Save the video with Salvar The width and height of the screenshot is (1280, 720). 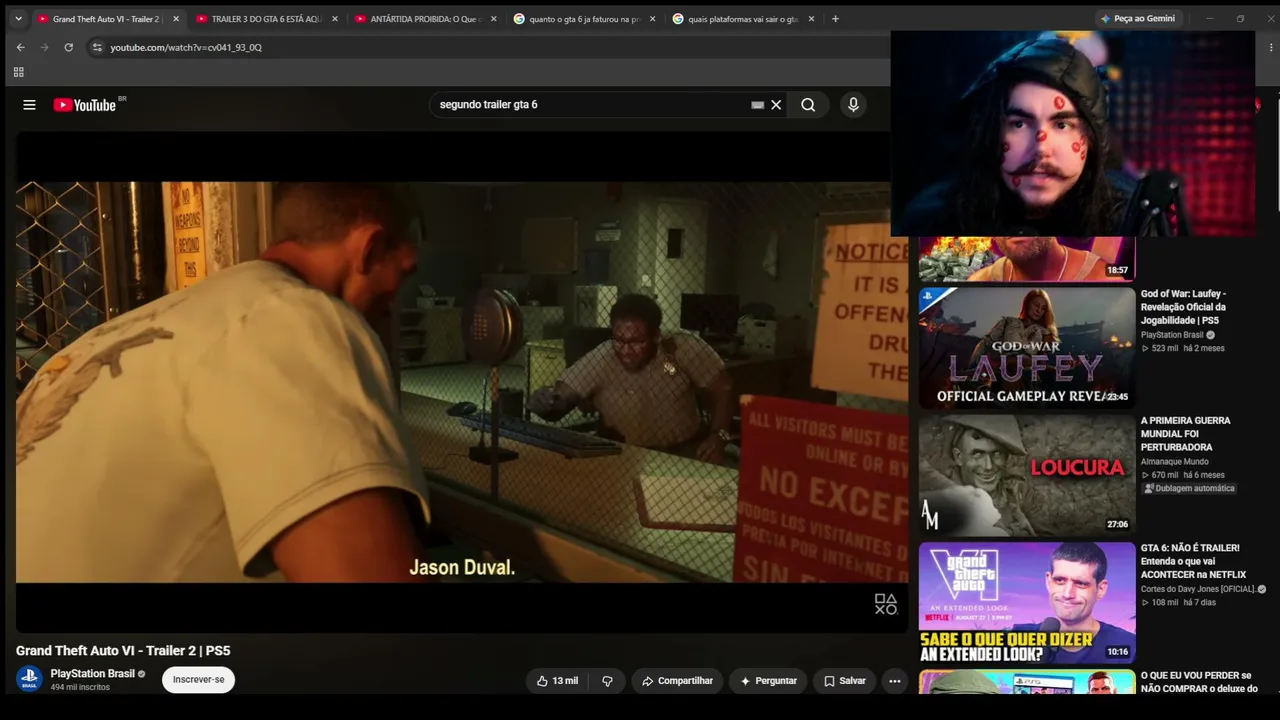click(x=845, y=681)
